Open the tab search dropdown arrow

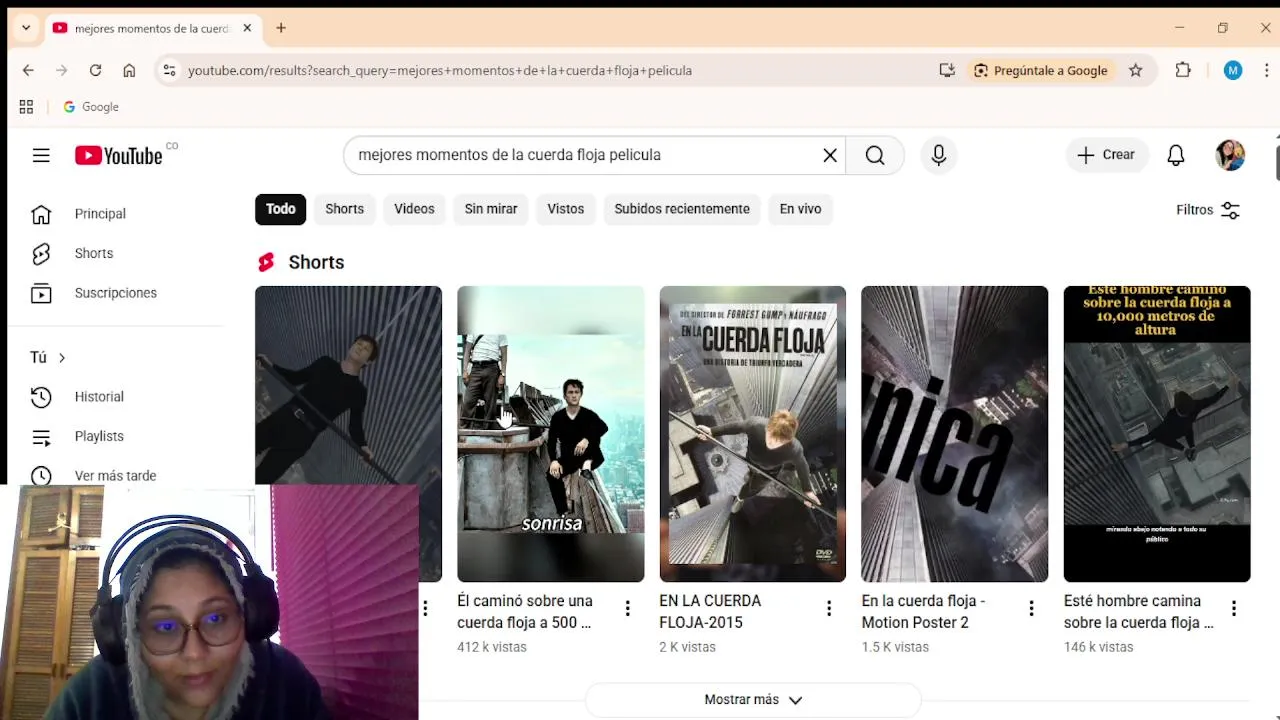click(x=26, y=28)
